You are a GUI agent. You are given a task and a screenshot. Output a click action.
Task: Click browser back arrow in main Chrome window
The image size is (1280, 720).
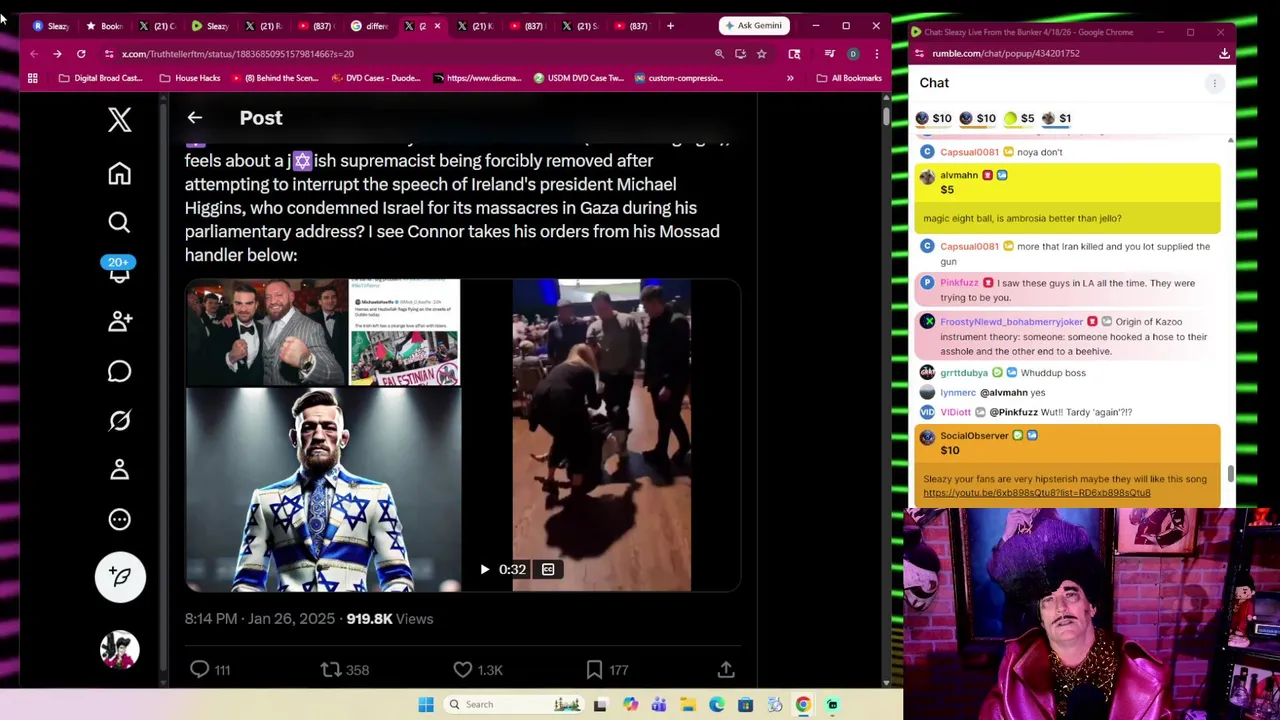(x=34, y=54)
